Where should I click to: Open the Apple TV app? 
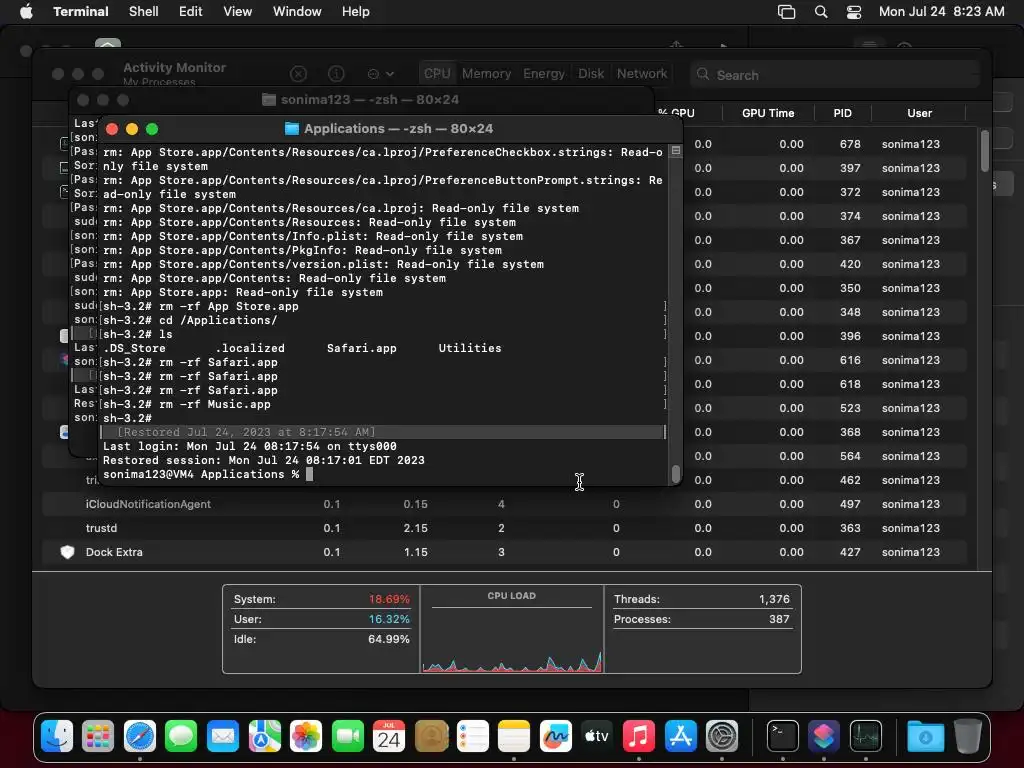[597, 736]
